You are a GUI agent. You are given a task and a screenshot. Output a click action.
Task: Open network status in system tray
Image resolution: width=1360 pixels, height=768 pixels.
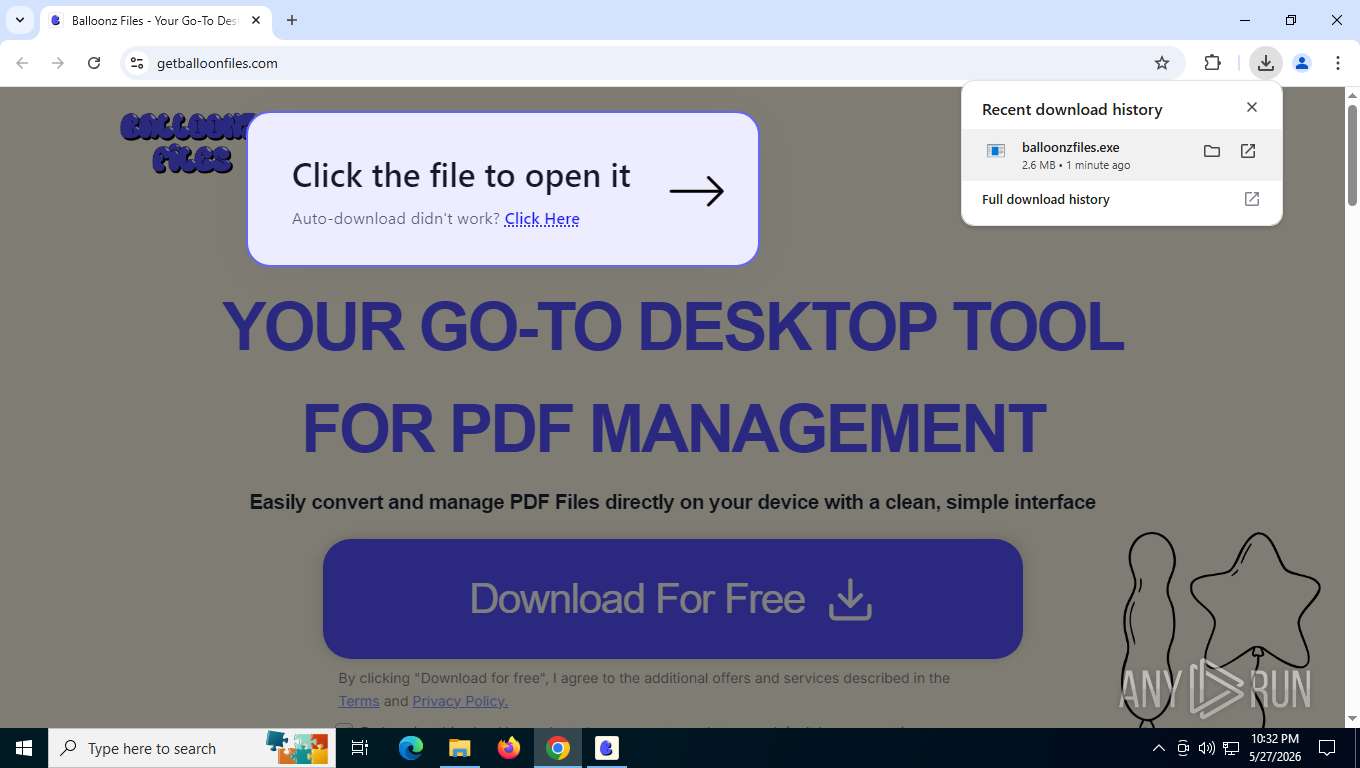1231,748
